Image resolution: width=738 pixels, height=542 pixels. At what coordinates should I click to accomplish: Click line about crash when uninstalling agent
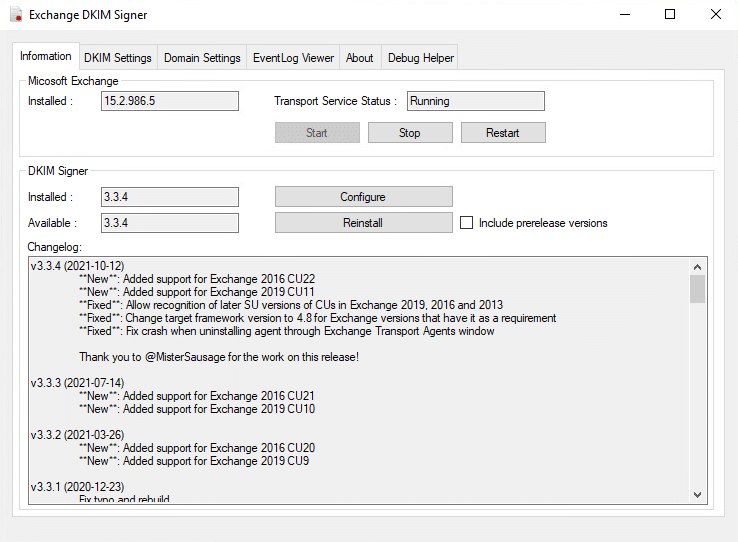[287, 331]
